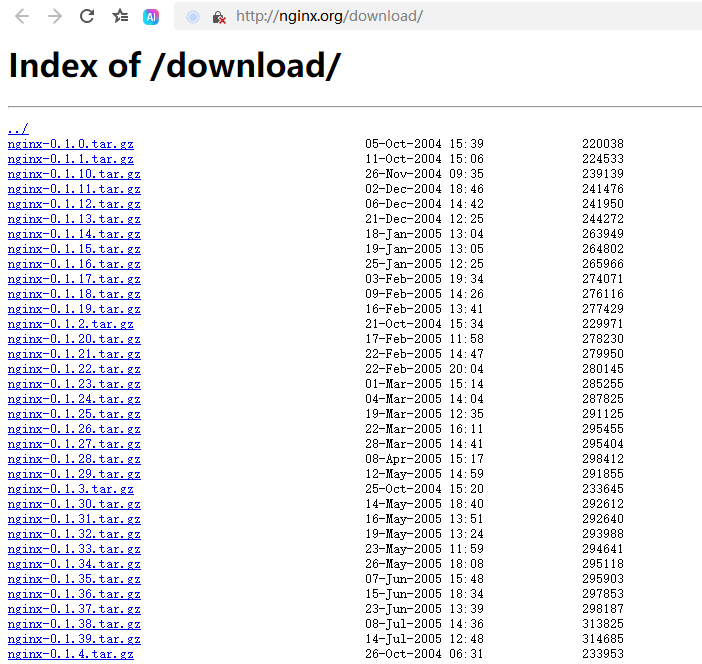Image resolution: width=702 pixels, height=664 pixels.
Task: Download nginx-0.1.18.tar.gz
Action: [x=74, y=294]
